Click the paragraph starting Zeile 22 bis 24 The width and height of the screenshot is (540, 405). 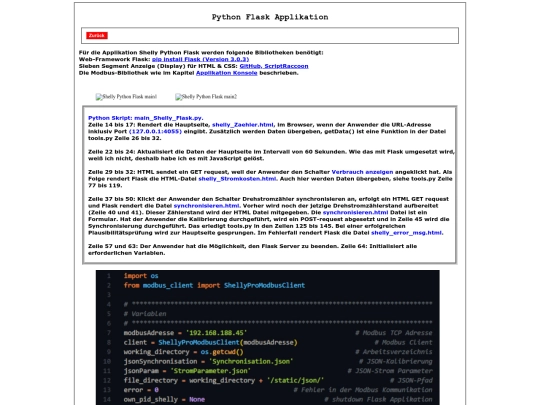pos(271,155)
